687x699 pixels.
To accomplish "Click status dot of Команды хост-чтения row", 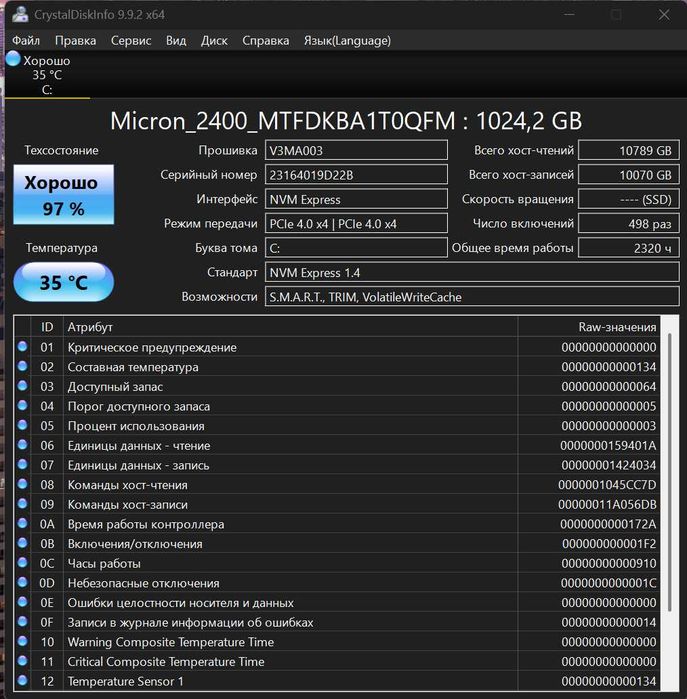I will [22, 484].
